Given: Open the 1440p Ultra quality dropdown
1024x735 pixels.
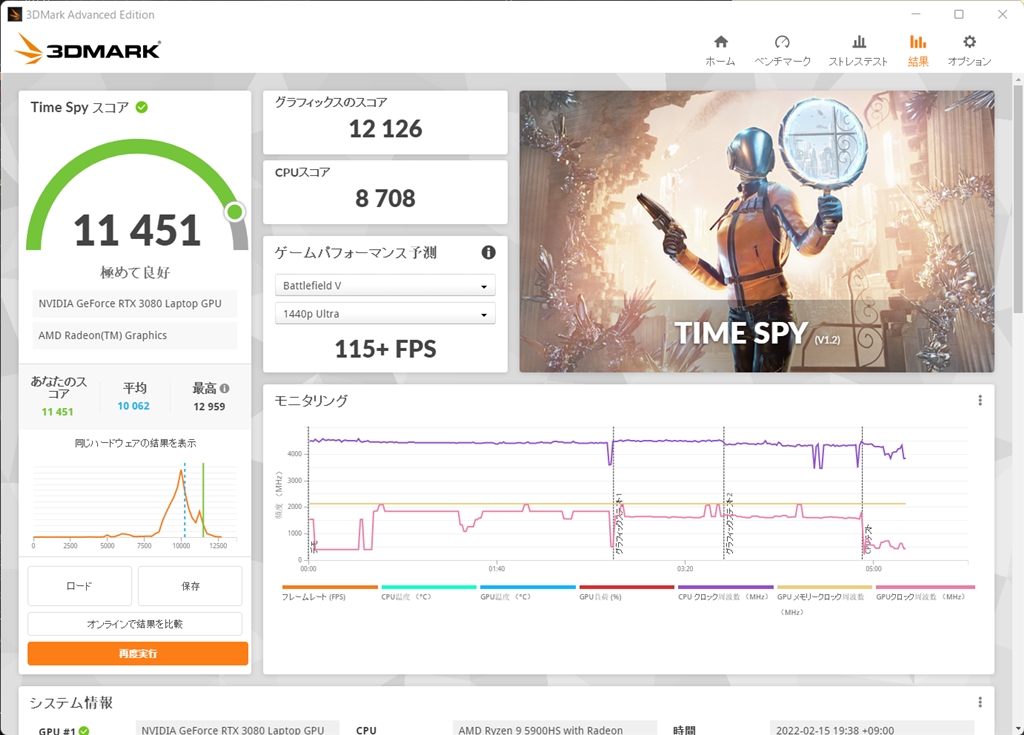Looking at the screenshot, I should 384,313.
